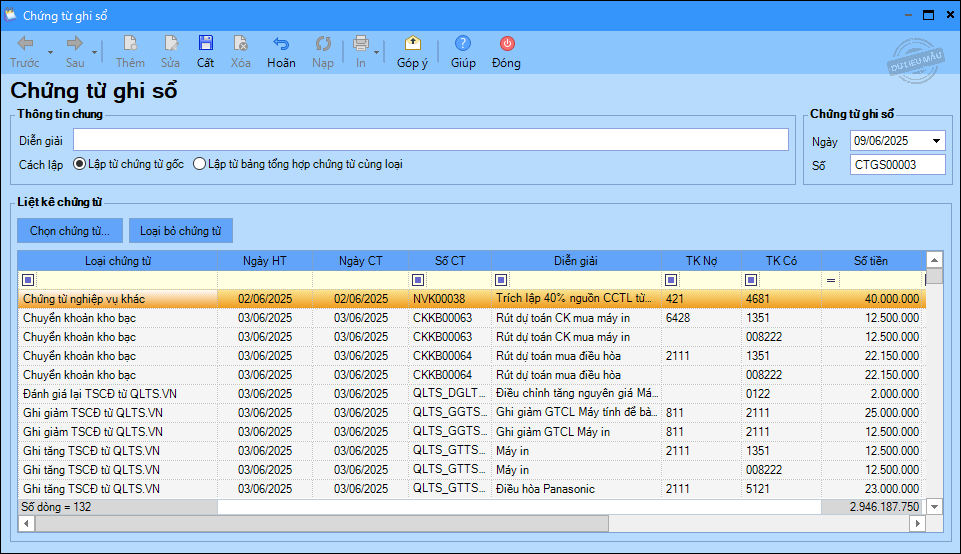
Task: Open filter operator for Số CT column
Action: pos(418,280)
